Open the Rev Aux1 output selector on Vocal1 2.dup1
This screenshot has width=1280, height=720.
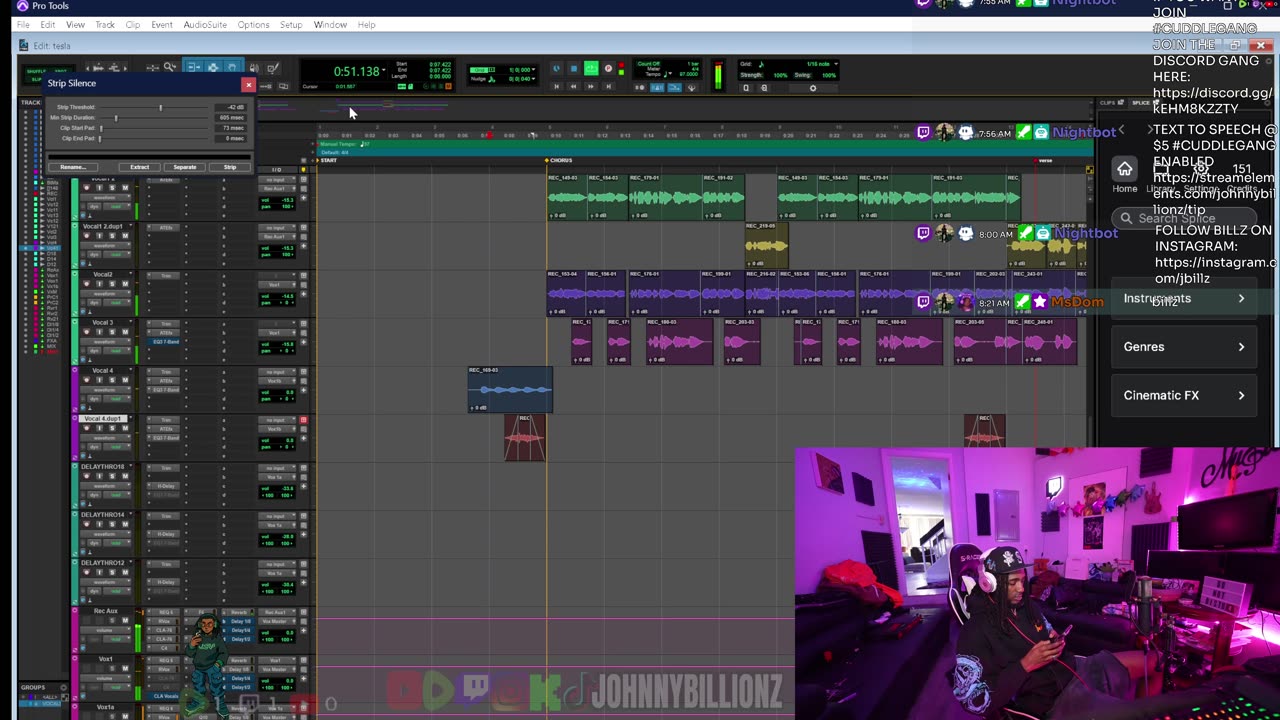(277, 236)
